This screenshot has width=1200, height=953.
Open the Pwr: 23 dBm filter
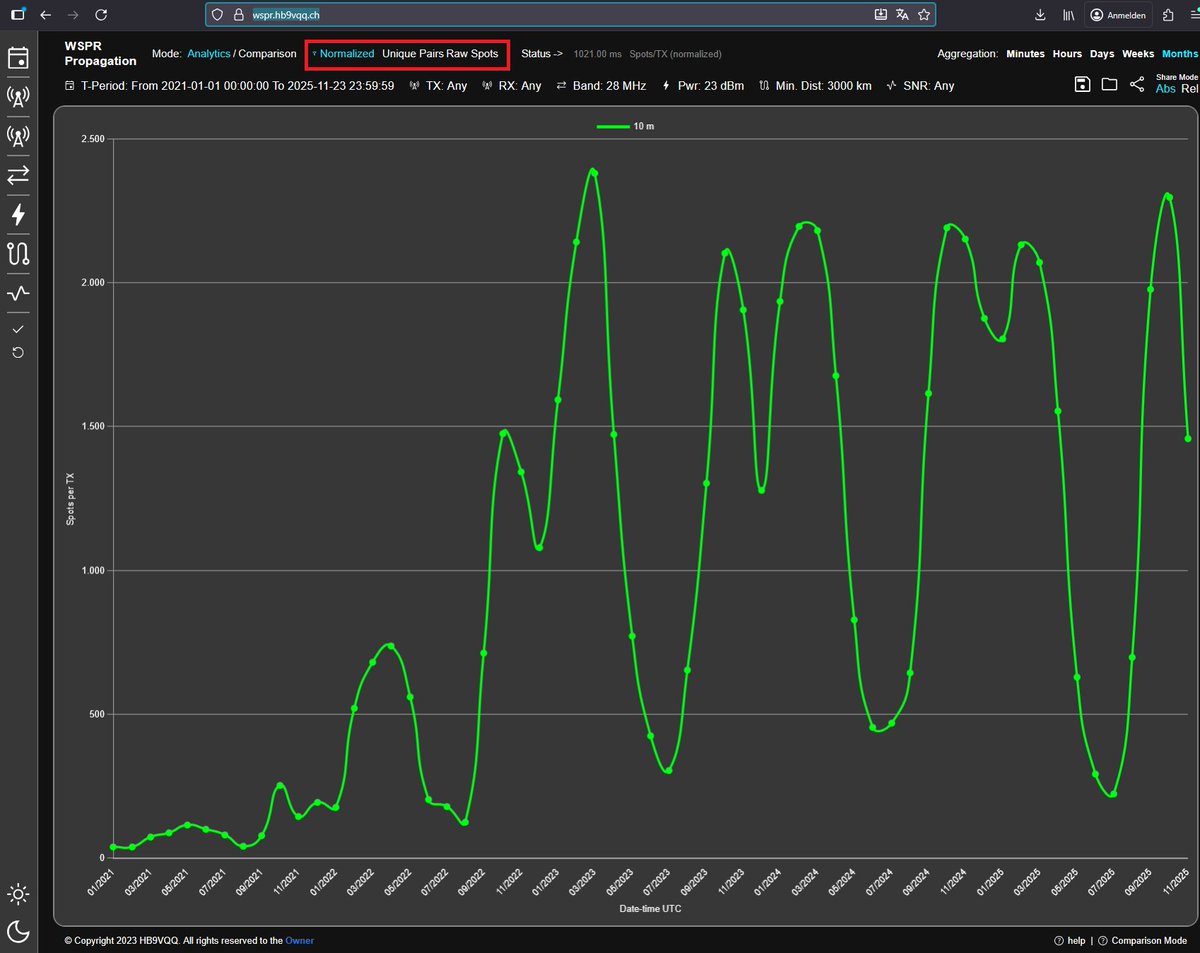click(x=703, y=86)
